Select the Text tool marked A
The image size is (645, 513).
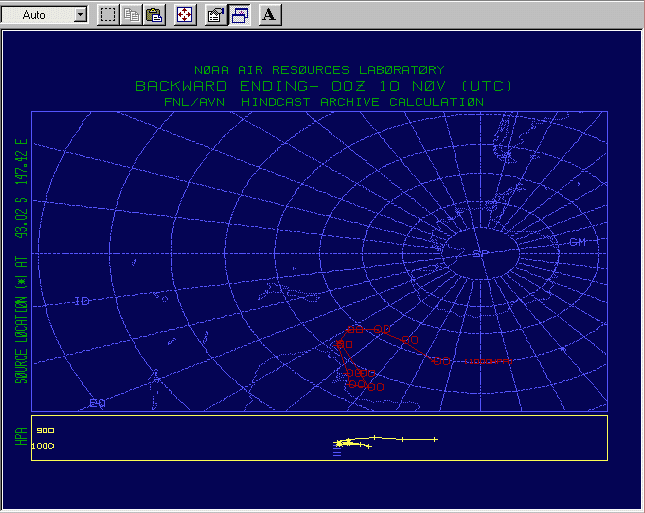pyautogui.click(x=270, y=15)
